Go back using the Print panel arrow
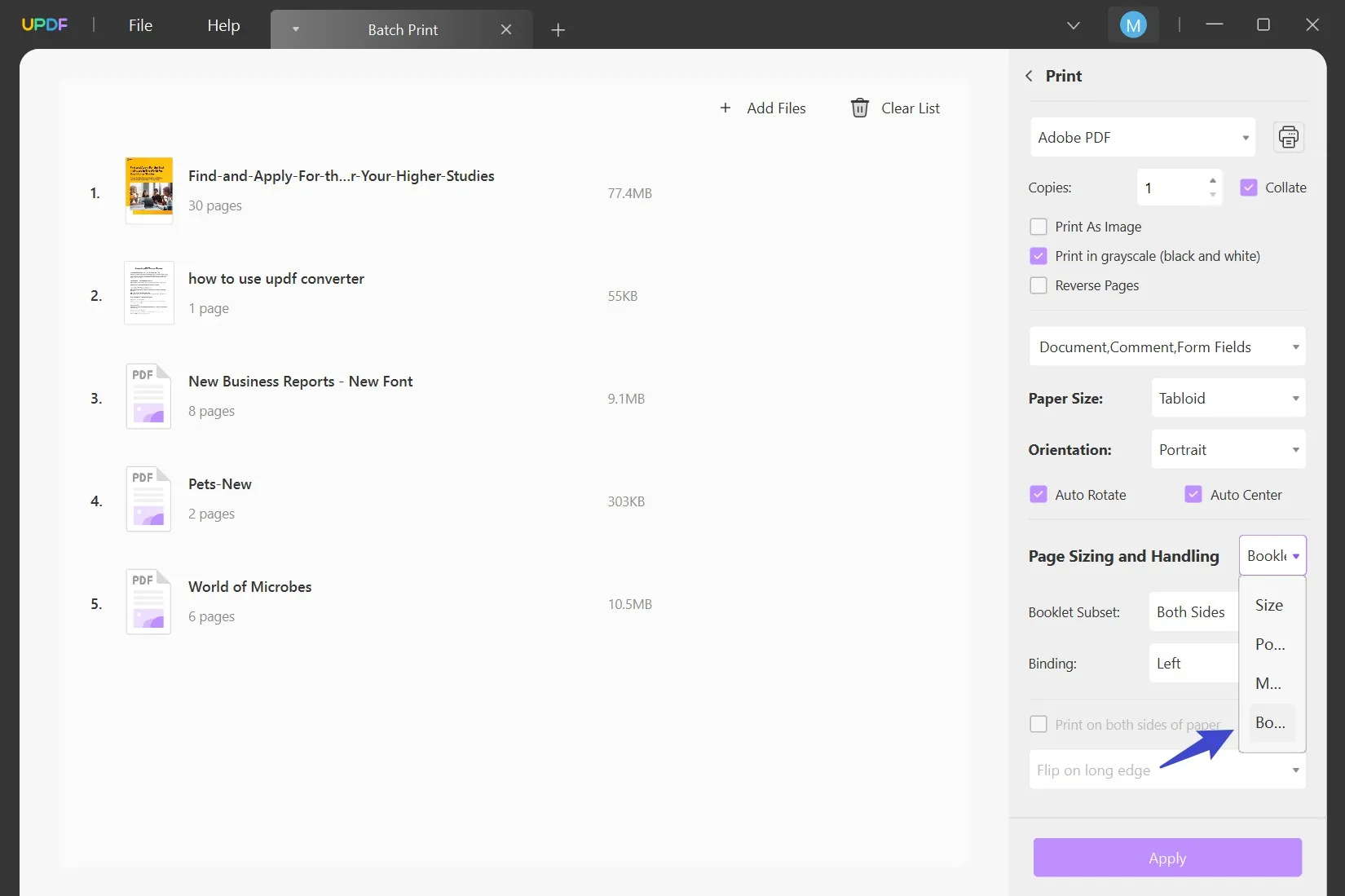The width and height of the screenshot is (1345, 896). point(1029,75)
